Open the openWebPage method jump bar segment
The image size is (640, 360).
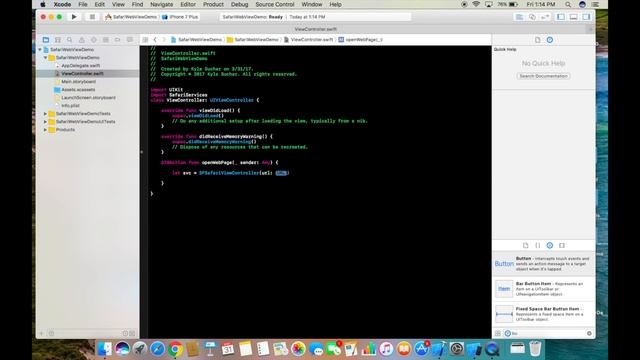(360, 40)
